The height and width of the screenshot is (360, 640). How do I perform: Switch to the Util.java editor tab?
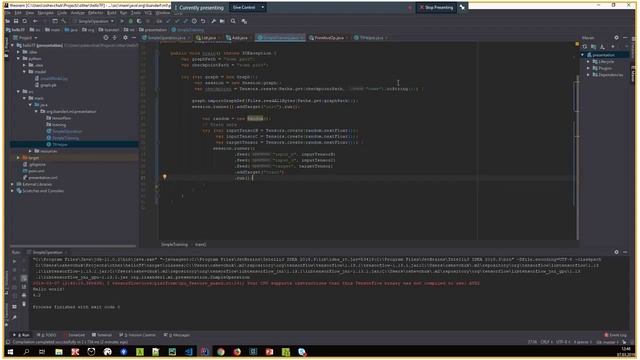point(208,38)
